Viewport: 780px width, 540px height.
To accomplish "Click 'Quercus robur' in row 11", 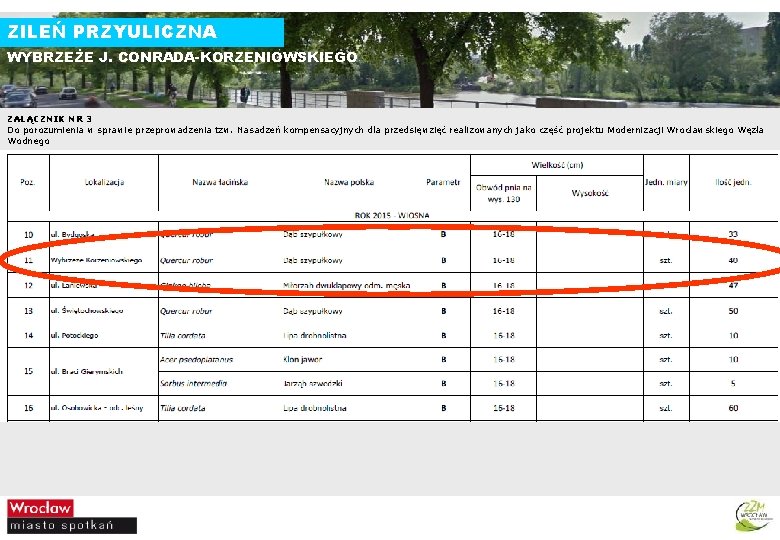I will click(187, 260).
